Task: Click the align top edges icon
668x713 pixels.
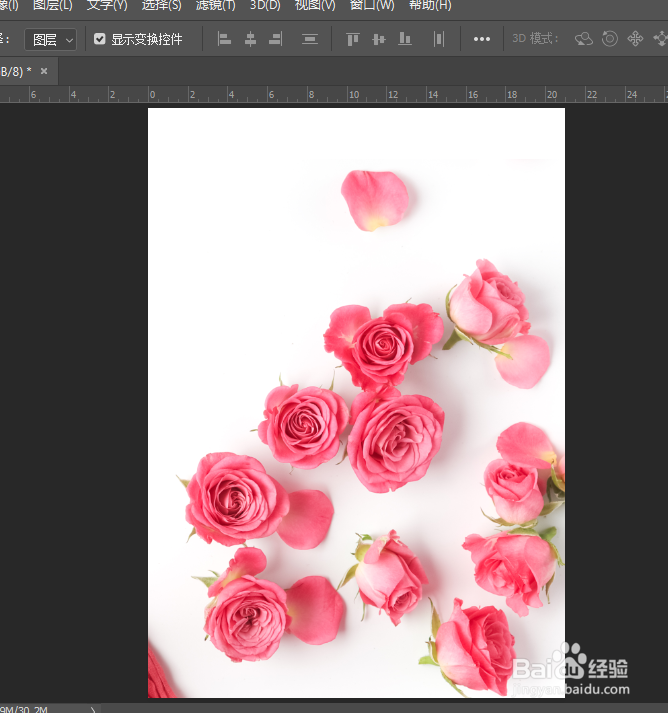Action: point(352,39)
